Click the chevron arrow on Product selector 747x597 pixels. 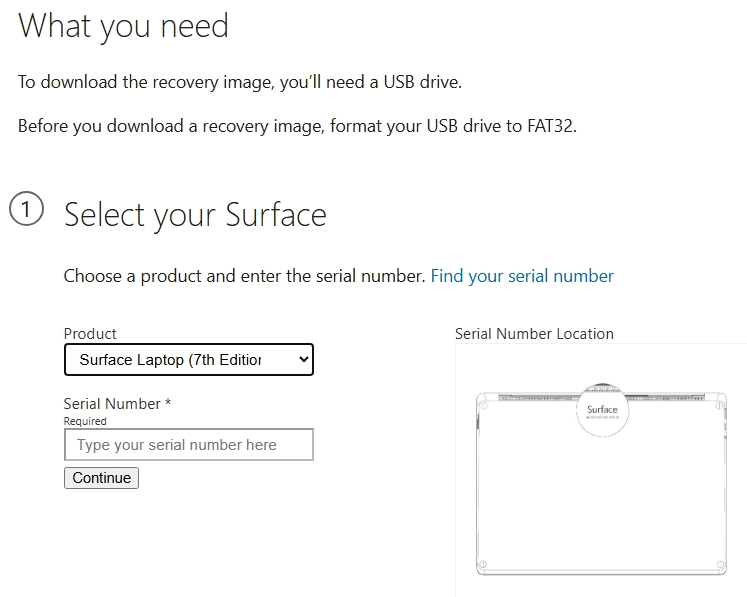304,360
